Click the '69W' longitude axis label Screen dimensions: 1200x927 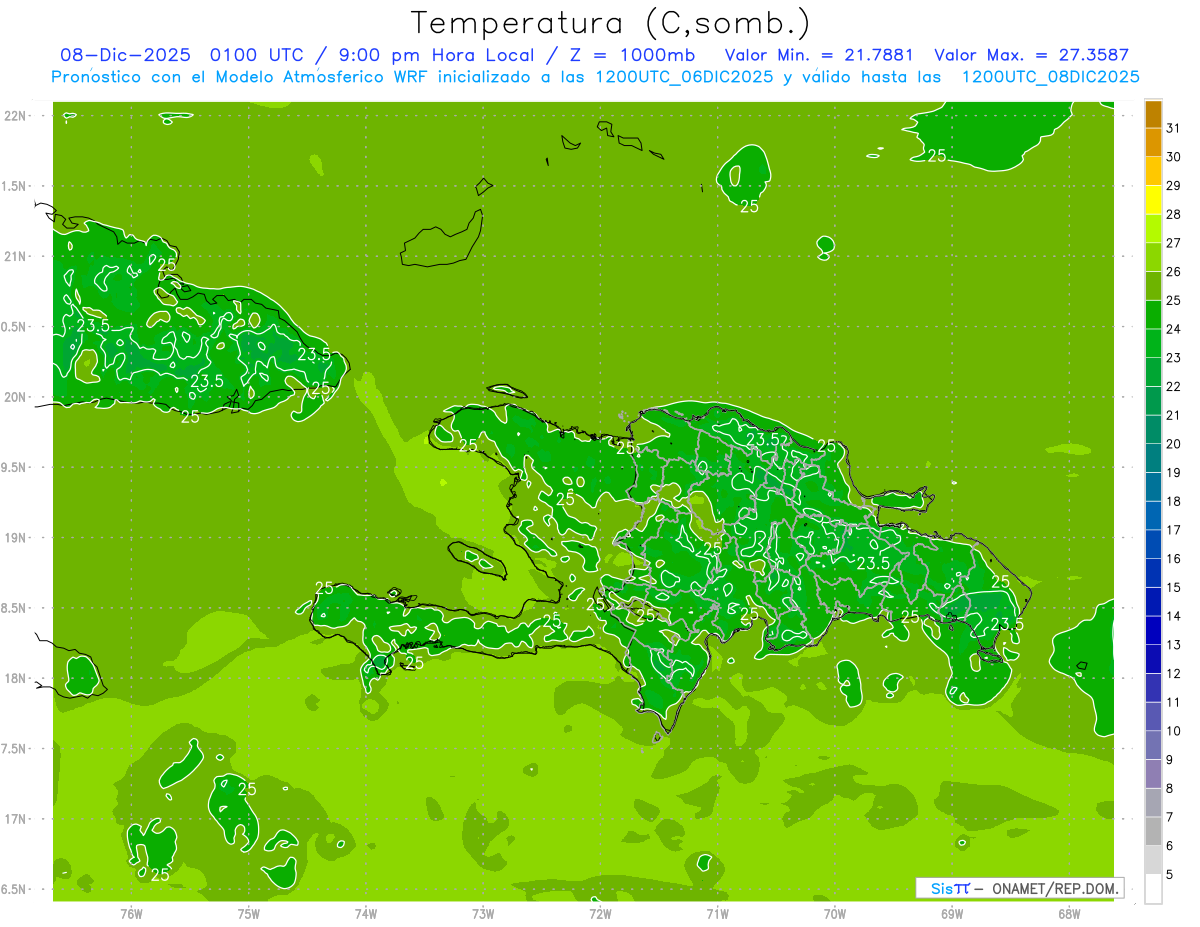tap(952, 914)
